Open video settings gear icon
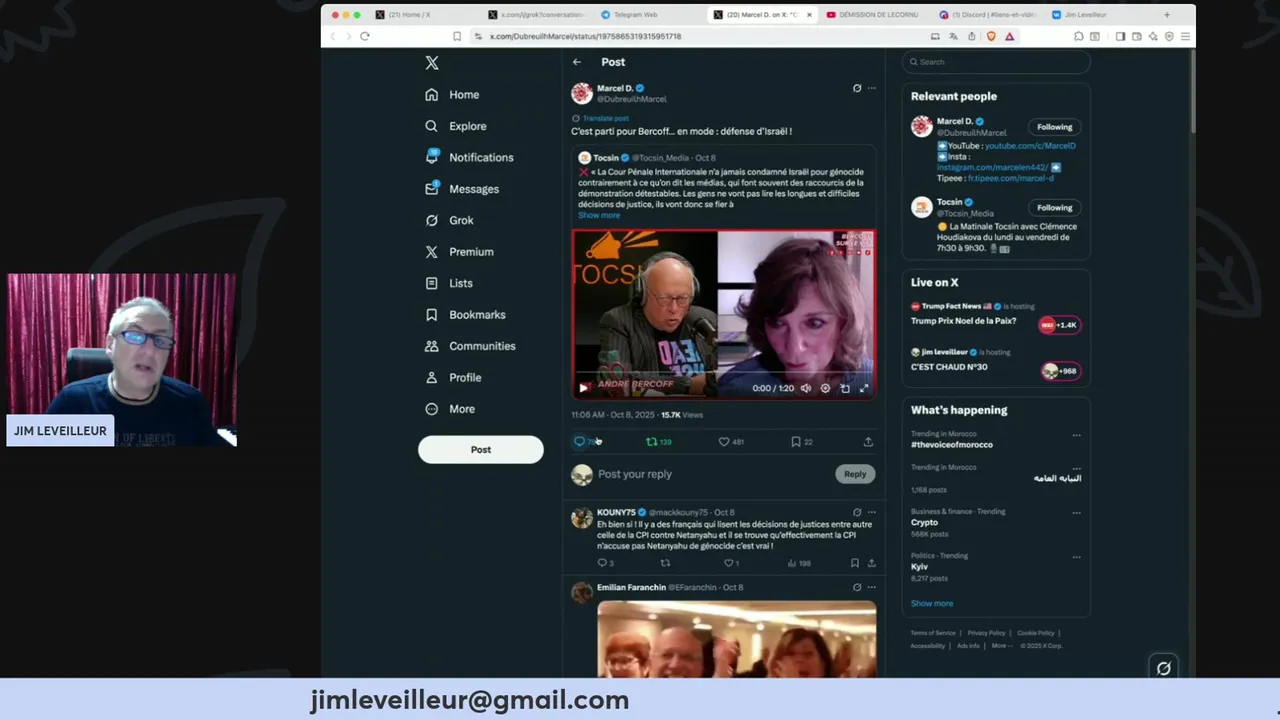Viewport: 1280px width, 720px height. click(825, 388)
